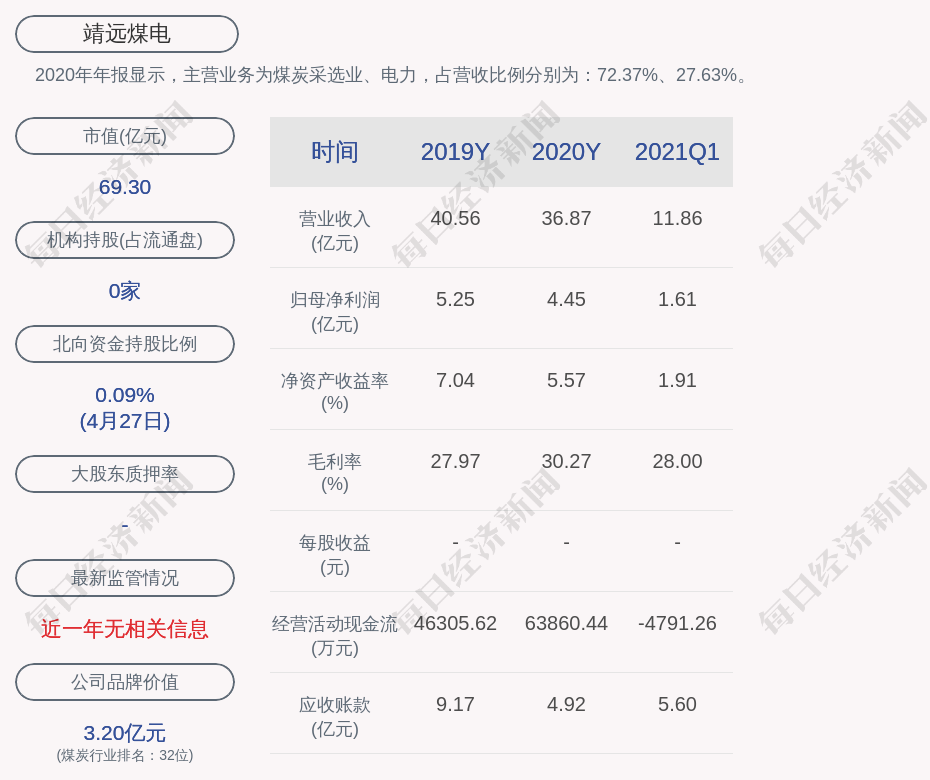Click the 毛利率(%) row label

click(334, 473)
